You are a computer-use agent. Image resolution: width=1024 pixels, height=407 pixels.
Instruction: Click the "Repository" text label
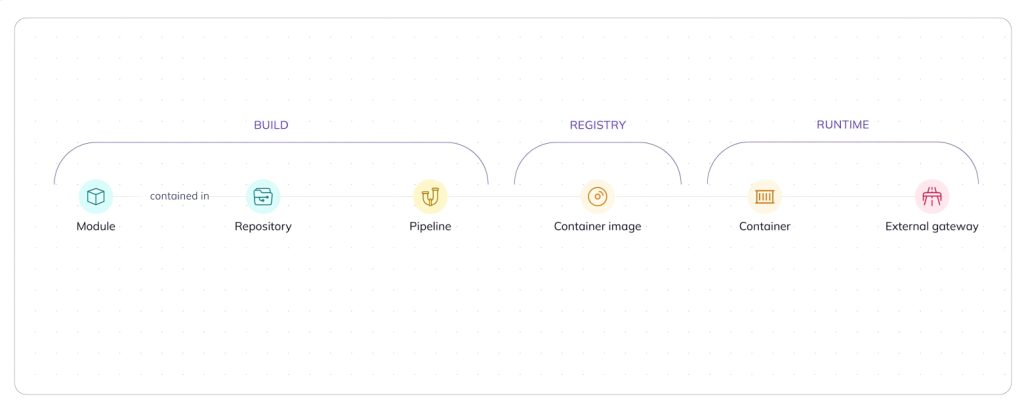point(263,226)
